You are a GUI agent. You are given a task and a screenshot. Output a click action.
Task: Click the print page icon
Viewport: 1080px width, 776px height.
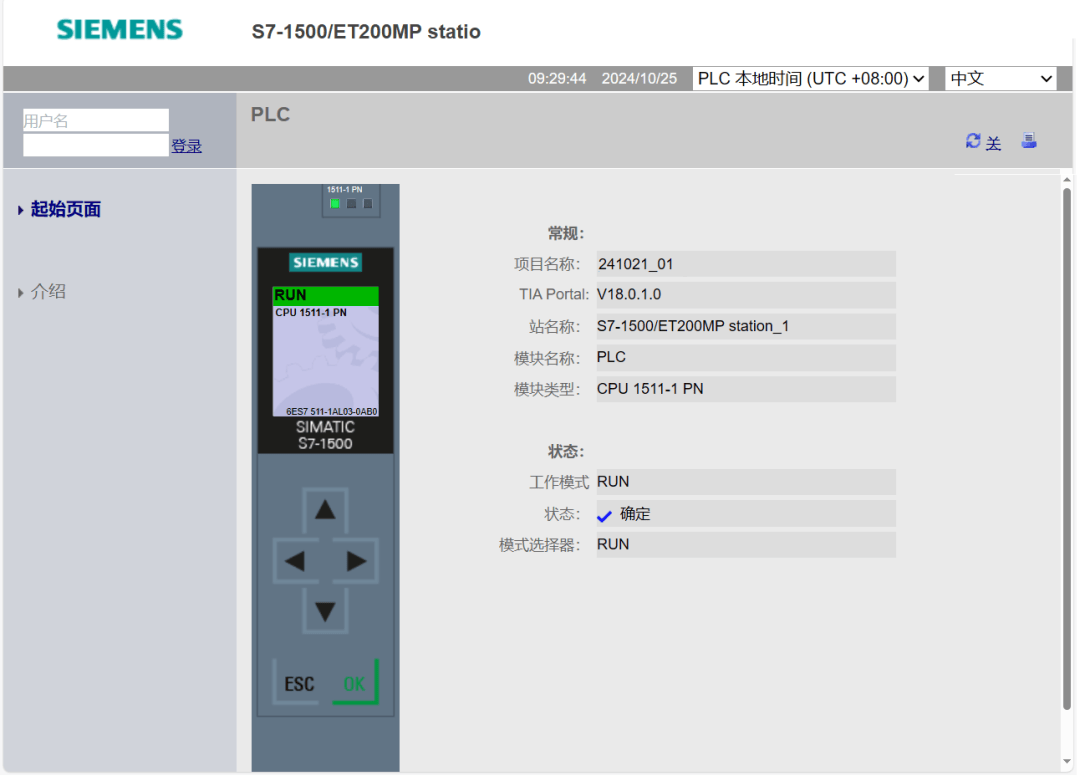point(1029,140)
